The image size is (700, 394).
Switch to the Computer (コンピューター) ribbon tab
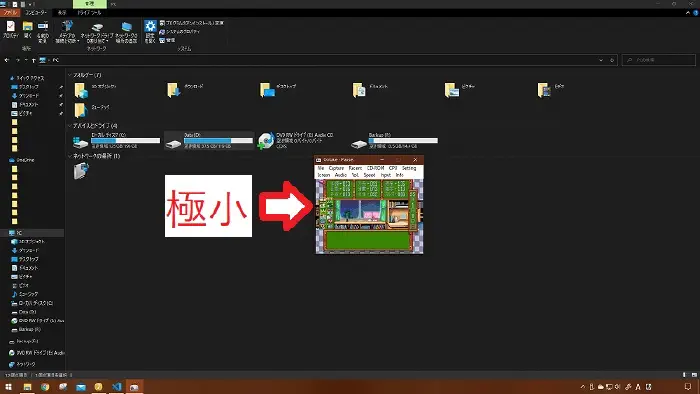(36, 12)
